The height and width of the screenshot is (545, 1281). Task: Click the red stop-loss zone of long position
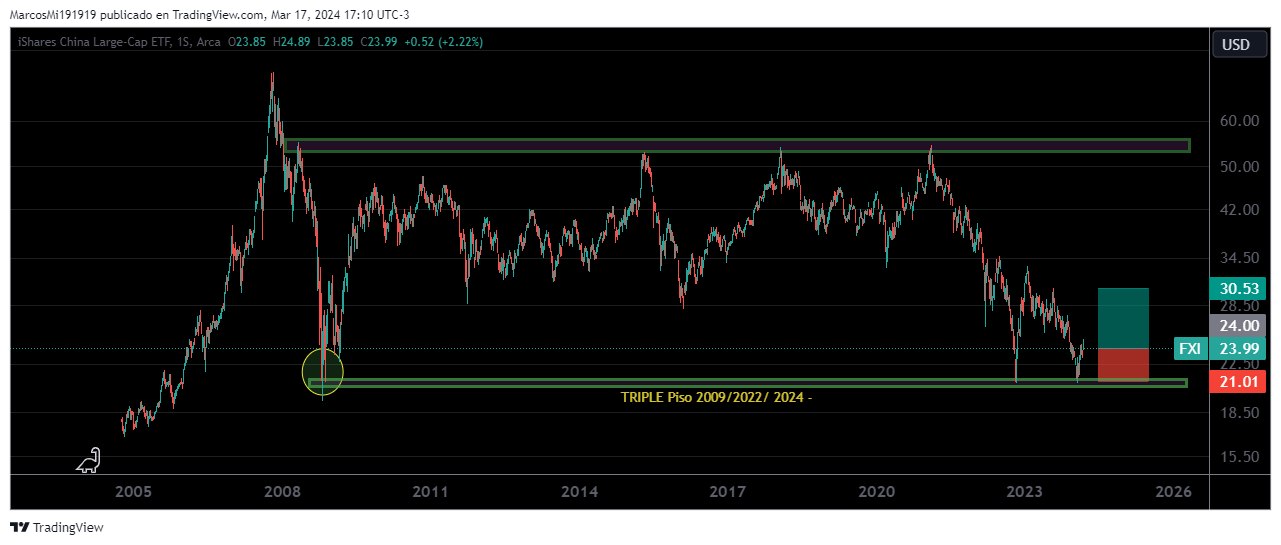point(1122,364)
